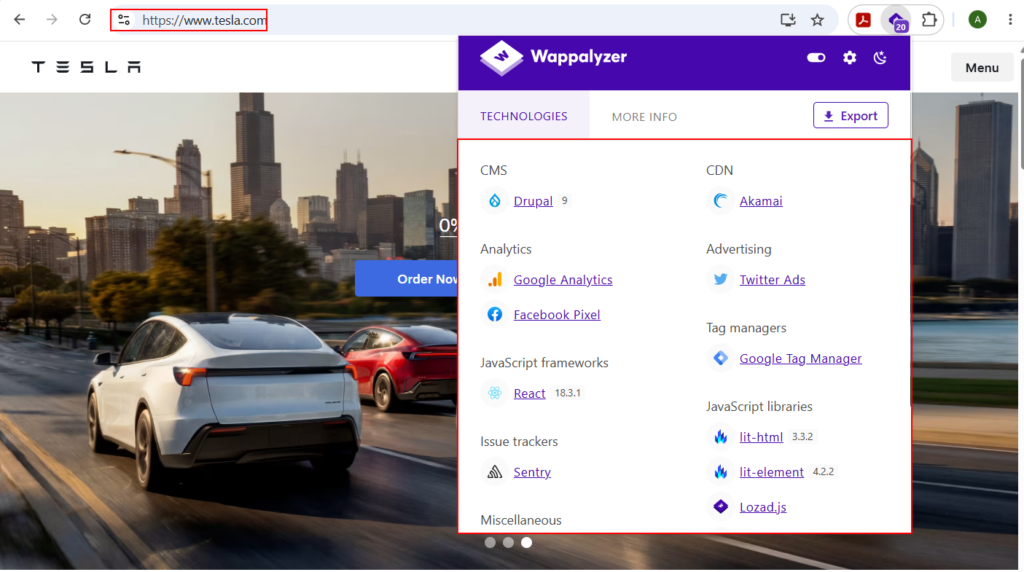Screen dimensions: 1024x572
Task: Click the Miscellaneous category heading
Action: (x=520, y=520)
